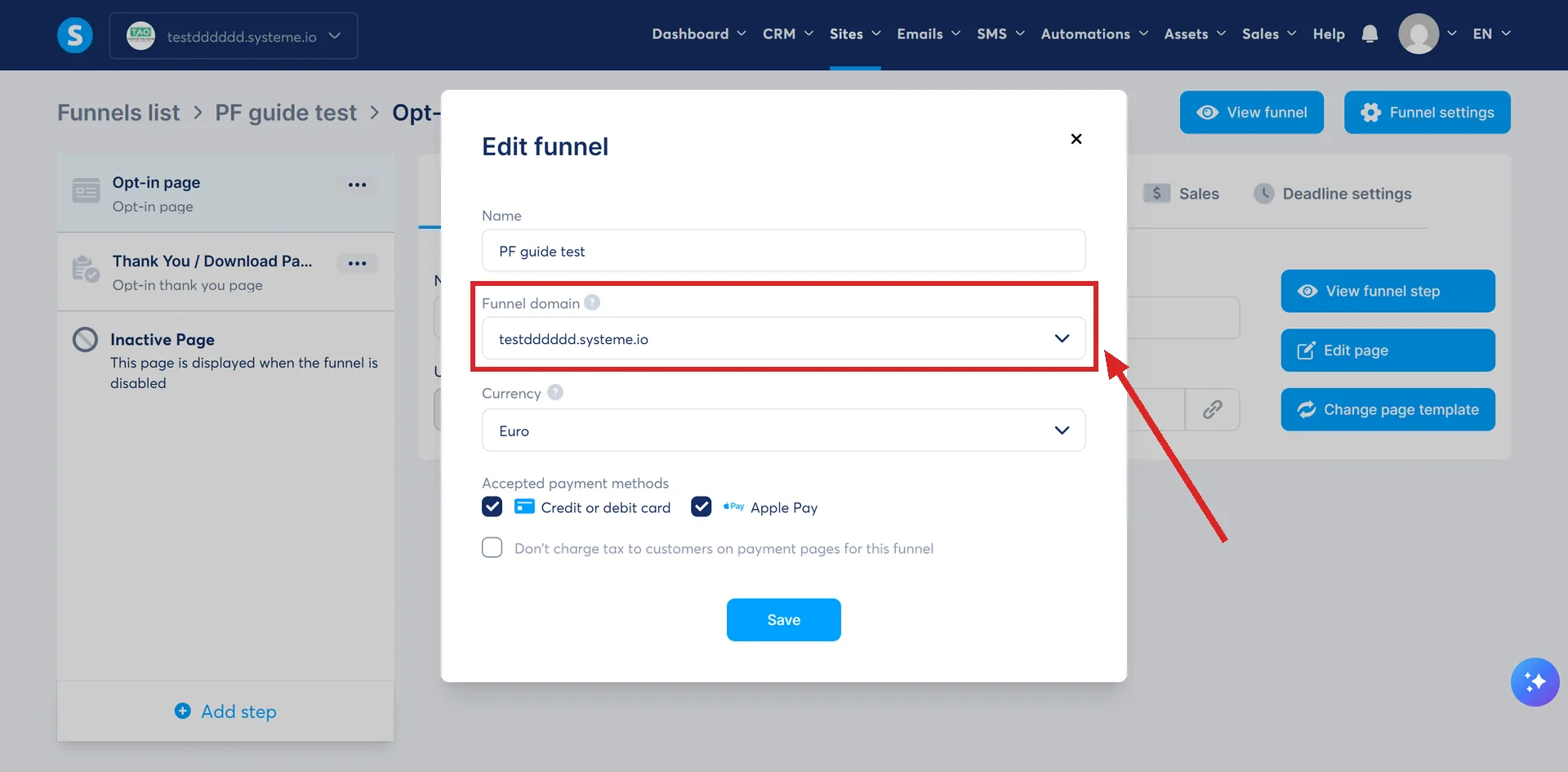Screen dimensions: 1568x772
Task: Open the Assets menu
Action: [1195, 34]
